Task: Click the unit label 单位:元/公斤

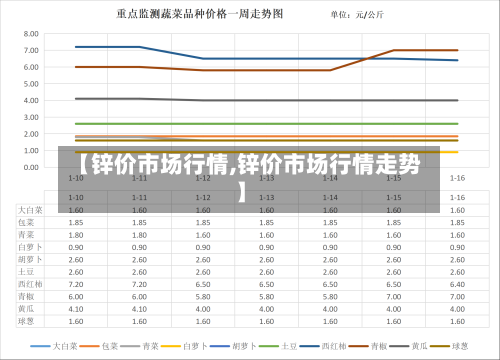Action: pyautogui.click(x=357, y=15)
